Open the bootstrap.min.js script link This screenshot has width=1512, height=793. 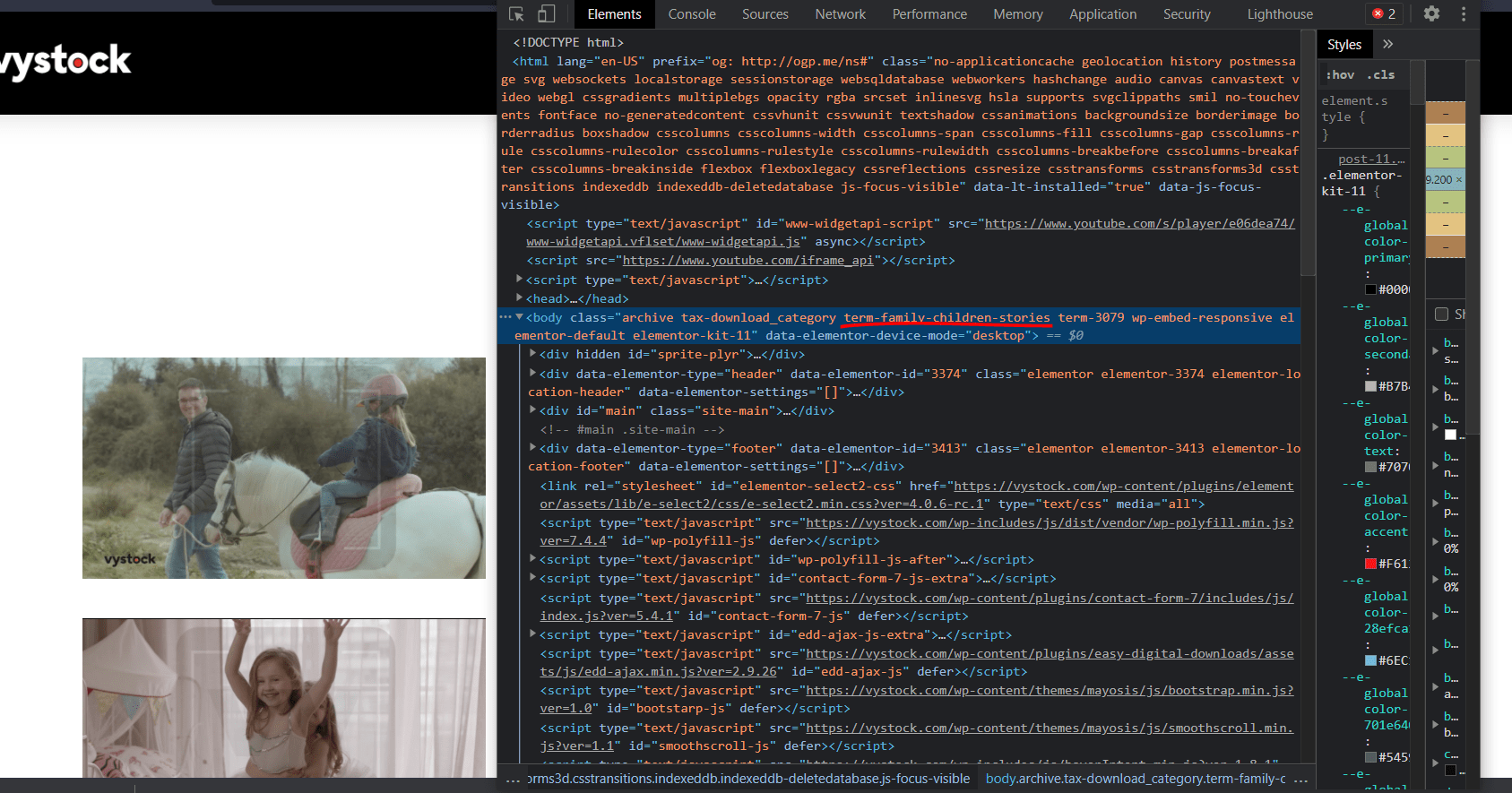(x=917, y=699)
